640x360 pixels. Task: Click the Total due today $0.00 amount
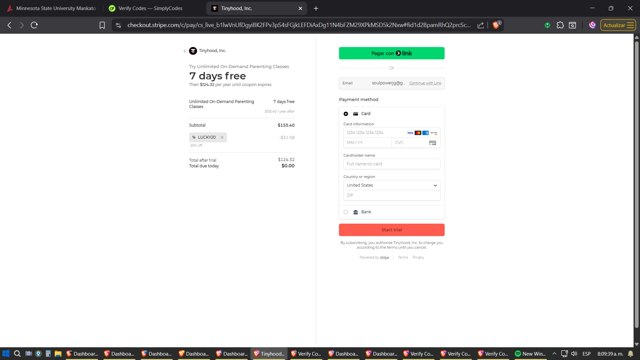[288, 166]
